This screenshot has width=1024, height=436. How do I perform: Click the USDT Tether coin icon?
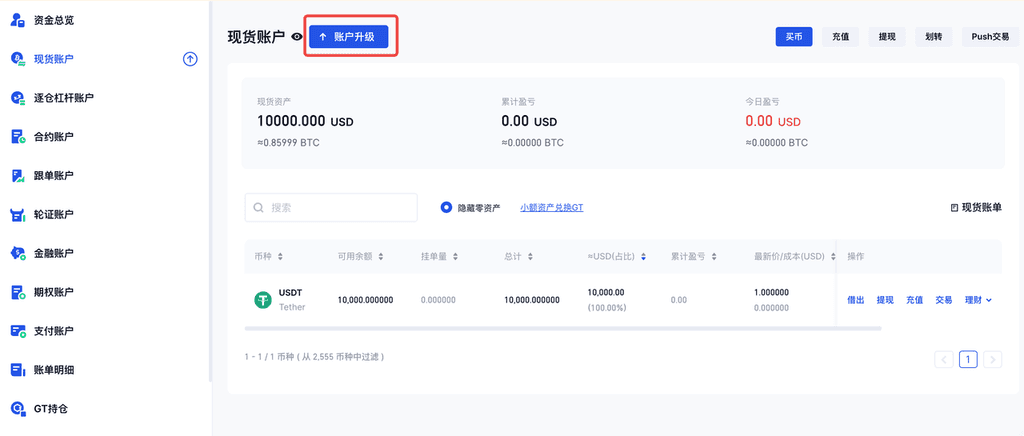pos(263,300)
